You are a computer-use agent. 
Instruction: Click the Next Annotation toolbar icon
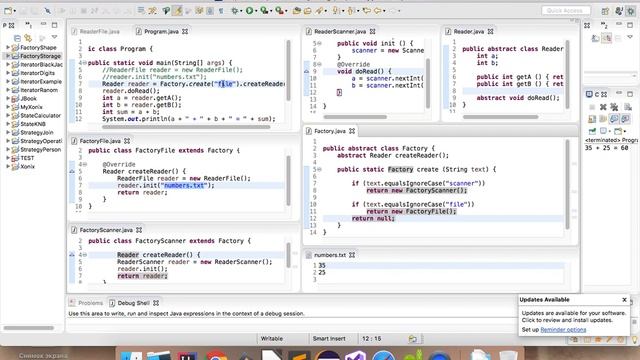336,11
